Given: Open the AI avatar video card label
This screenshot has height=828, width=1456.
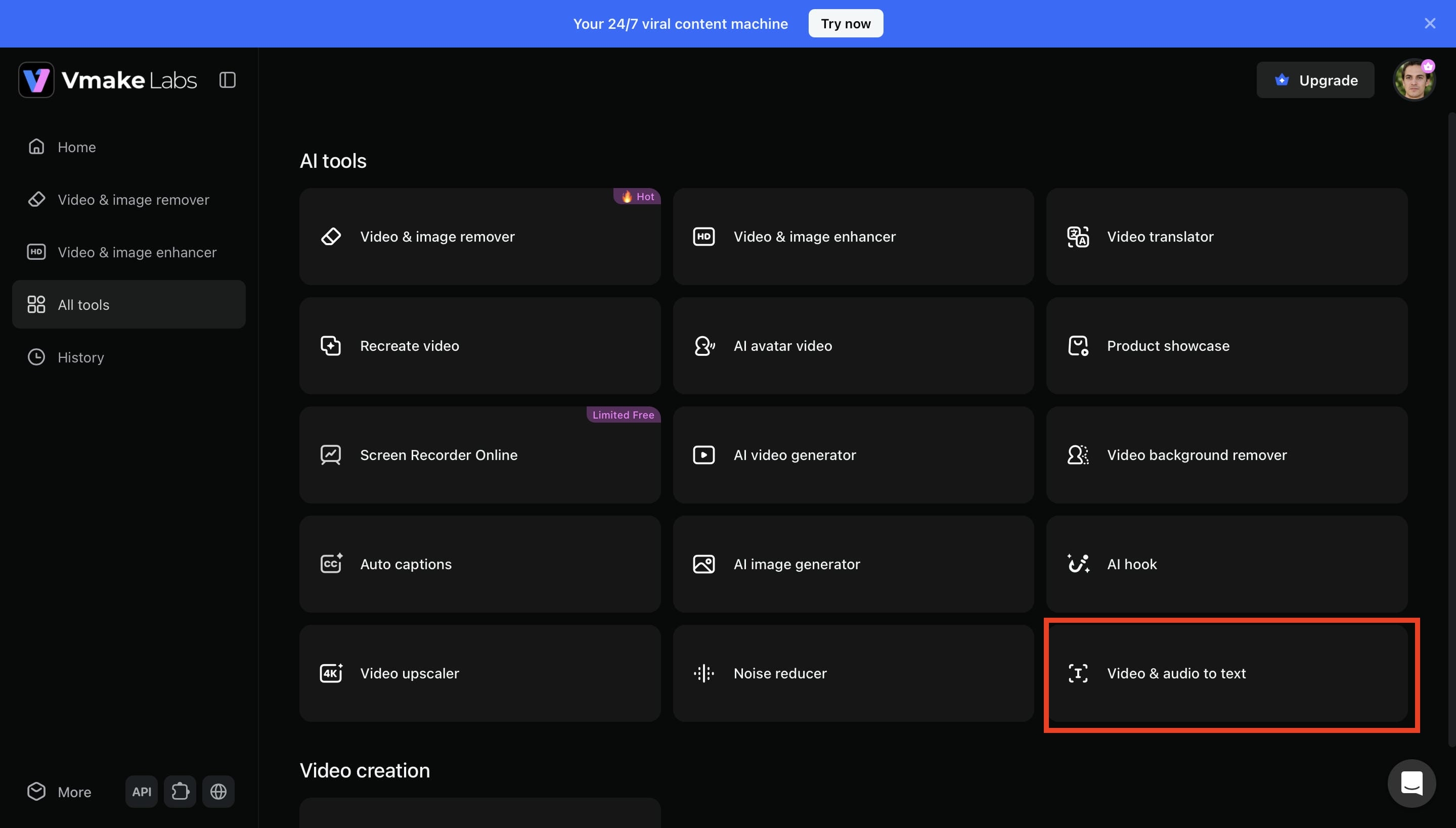Looking at the screenshot, I should (x=783, y=346).
